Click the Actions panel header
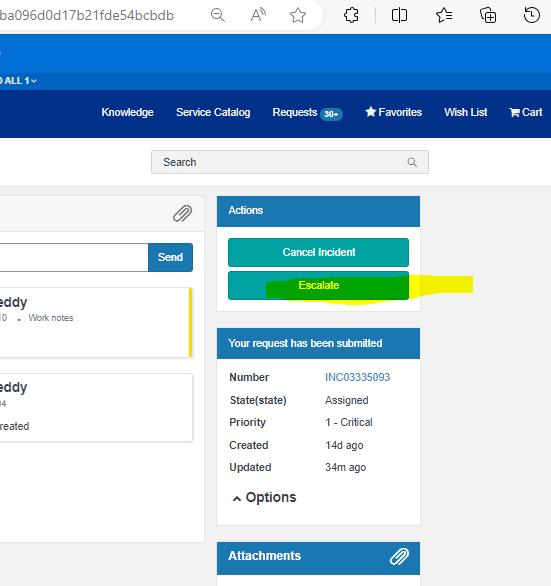This screenshot has height=586, width=551. click(318, 211)
